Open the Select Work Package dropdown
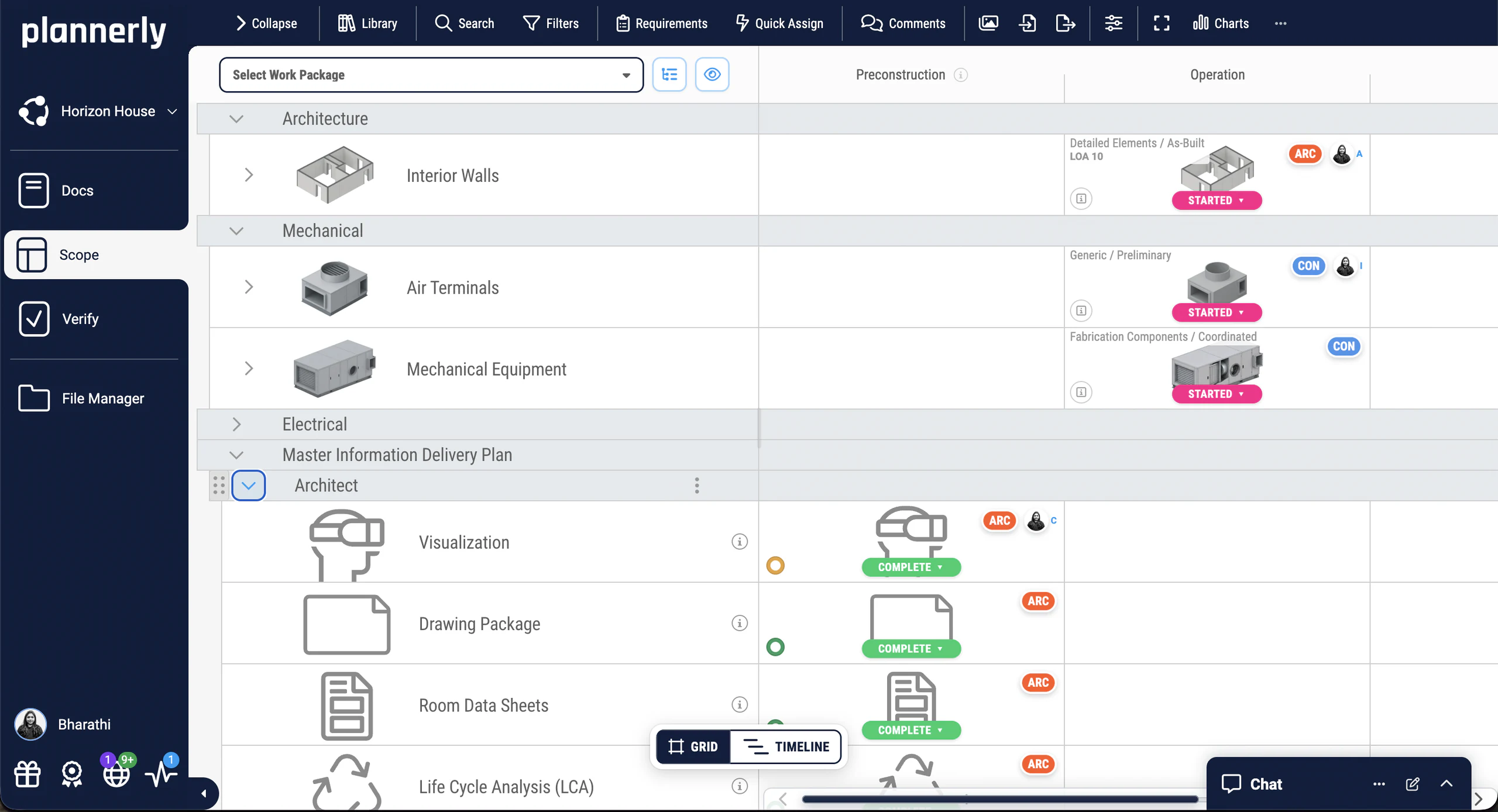Image resolution: width=1498 pixels, height=812 pixels. (431, 75)
